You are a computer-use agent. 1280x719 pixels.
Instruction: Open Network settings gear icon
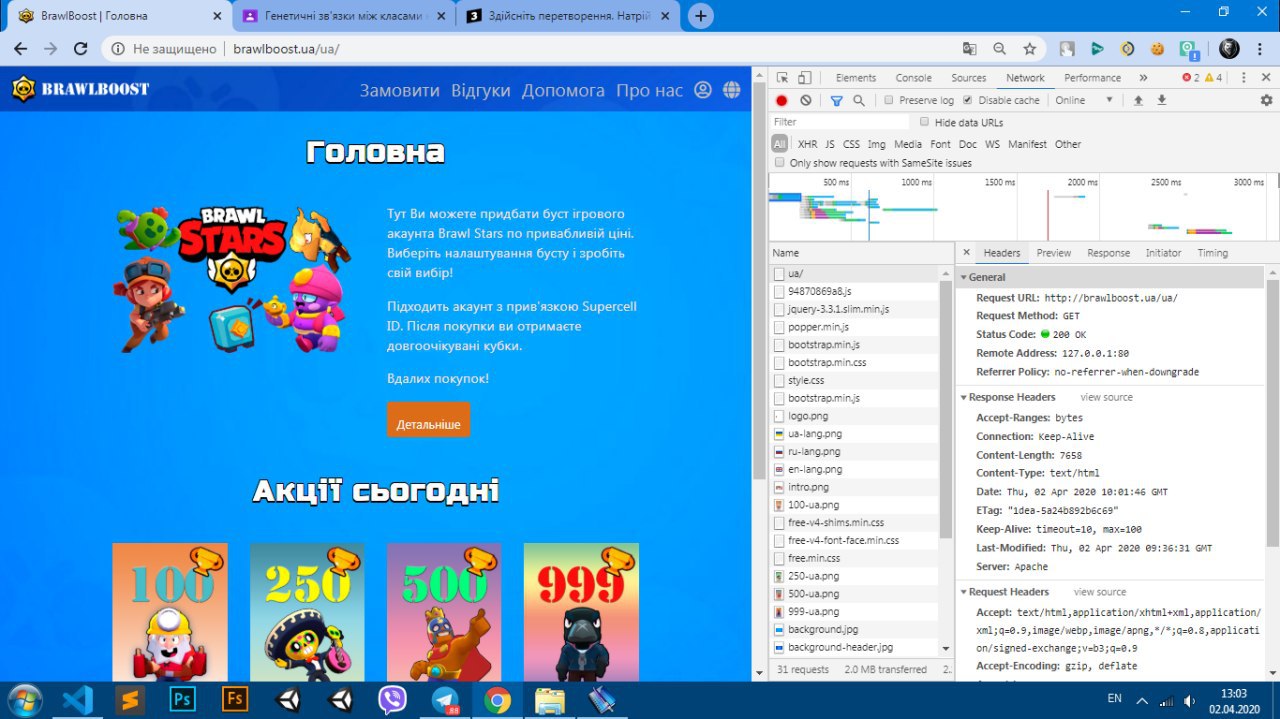[x=1266, y=100]
